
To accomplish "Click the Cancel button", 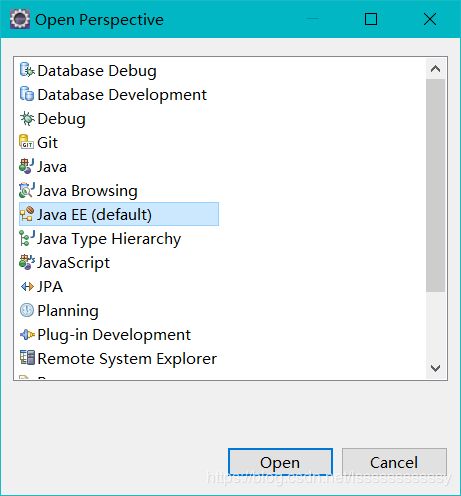I will coord(394,462).
